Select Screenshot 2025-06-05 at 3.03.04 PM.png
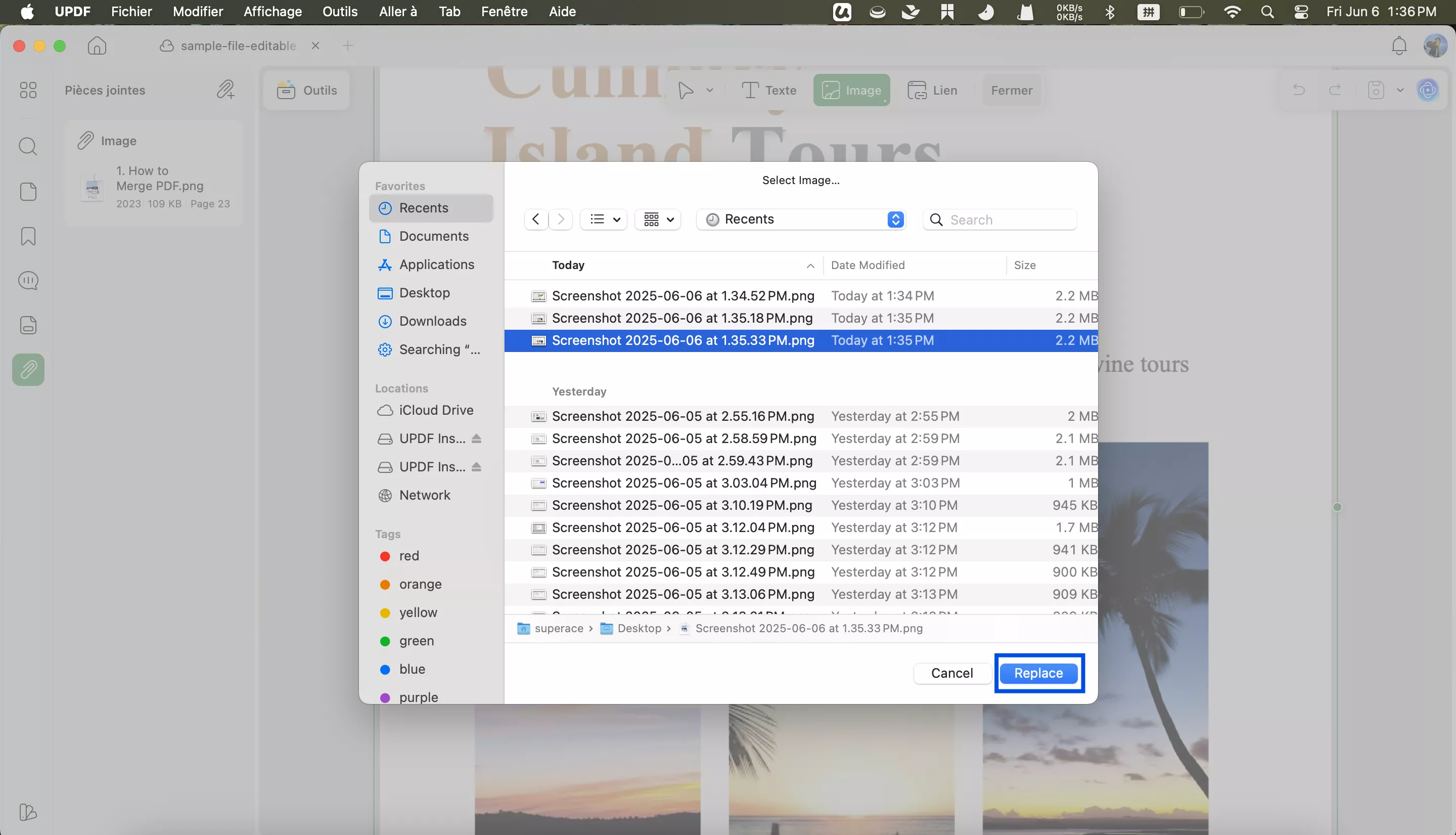1456x835 pixels. coord(801,483)
